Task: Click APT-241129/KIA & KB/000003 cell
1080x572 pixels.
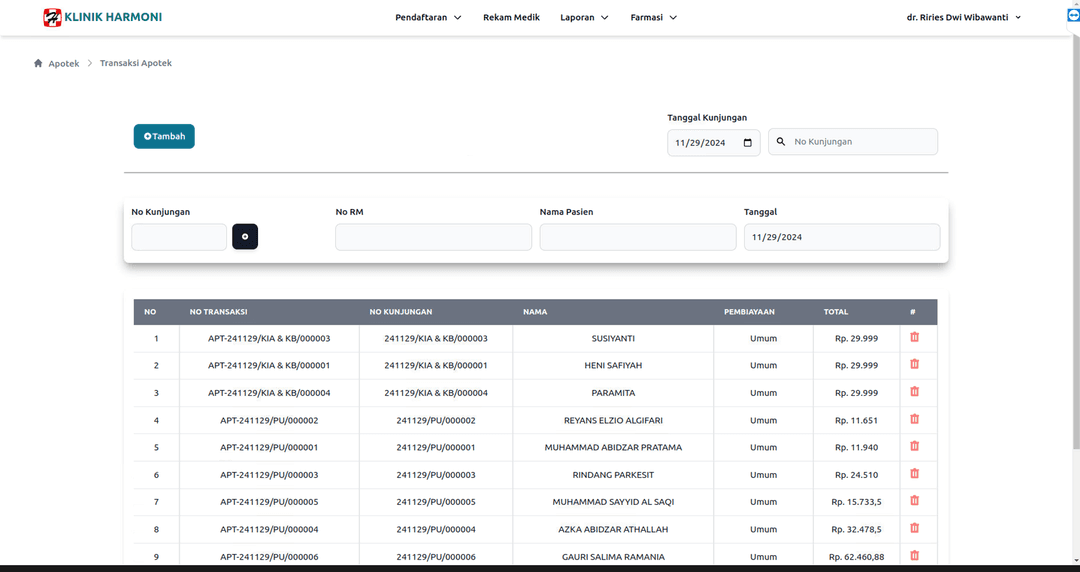Action: point(269,338)
